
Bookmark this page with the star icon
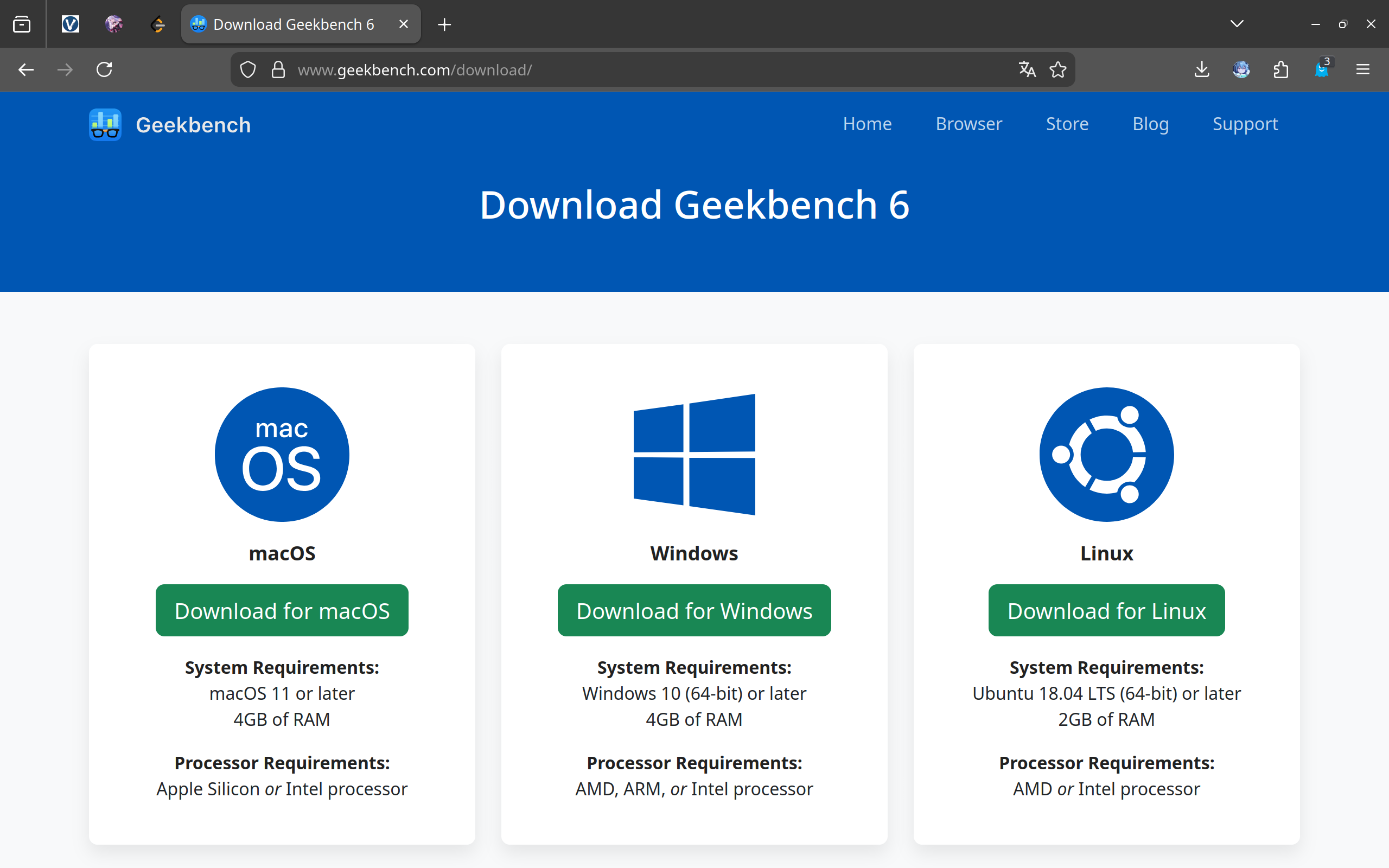[1058, 69]
